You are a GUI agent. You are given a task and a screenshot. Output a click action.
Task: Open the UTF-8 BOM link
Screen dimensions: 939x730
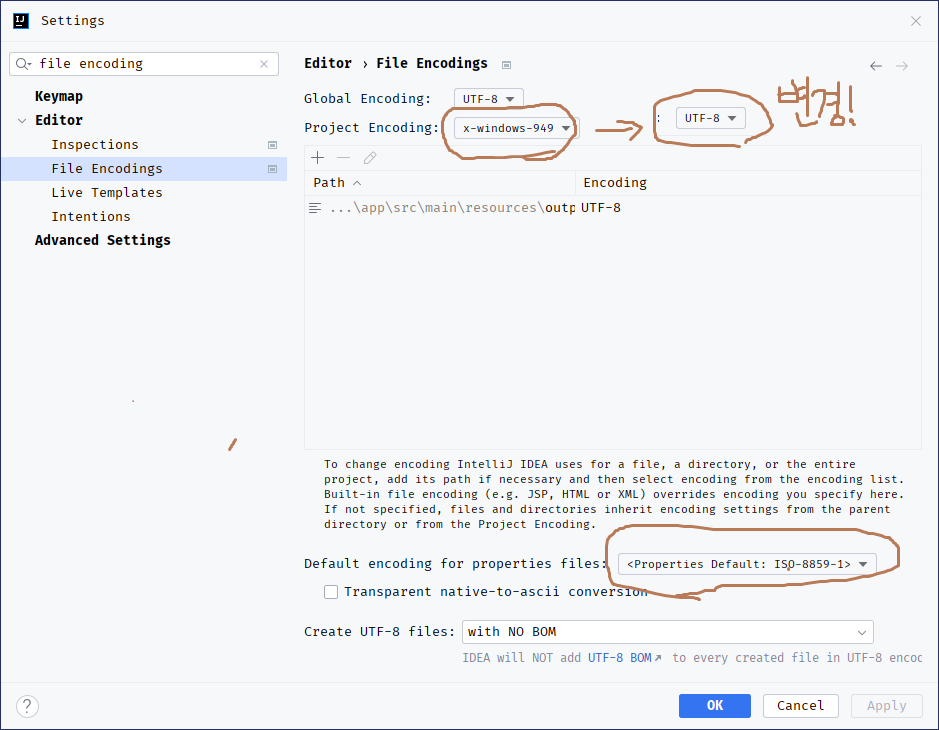click(x=619, y=658)
